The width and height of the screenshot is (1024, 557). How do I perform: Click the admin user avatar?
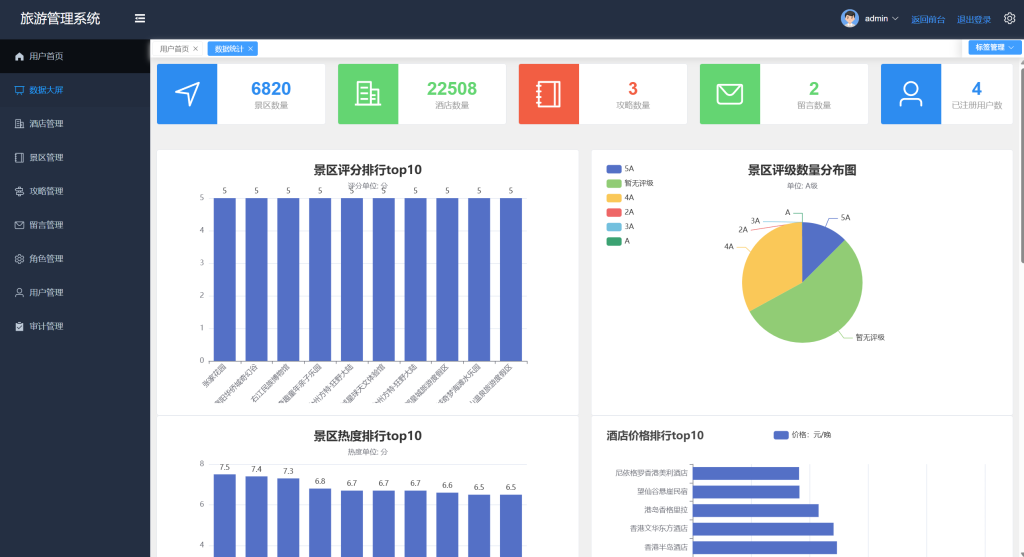849,18
